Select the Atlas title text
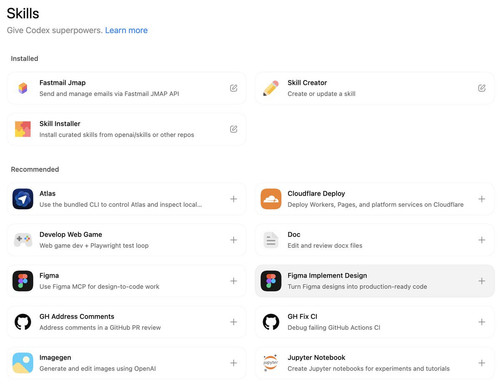Screen dimensions: 500x387 (47, 194)
